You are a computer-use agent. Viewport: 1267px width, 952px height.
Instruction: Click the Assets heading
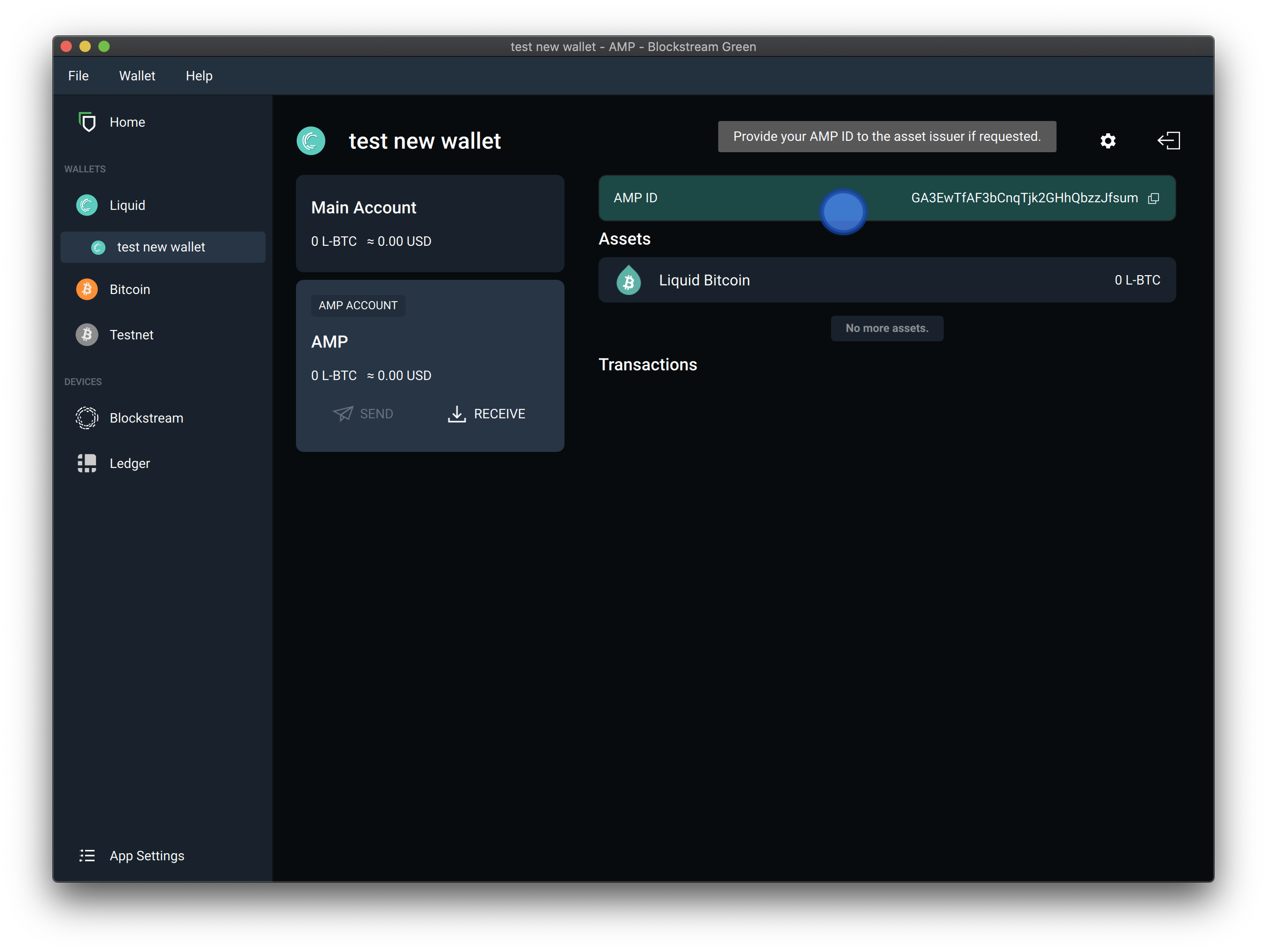[625, 239]
